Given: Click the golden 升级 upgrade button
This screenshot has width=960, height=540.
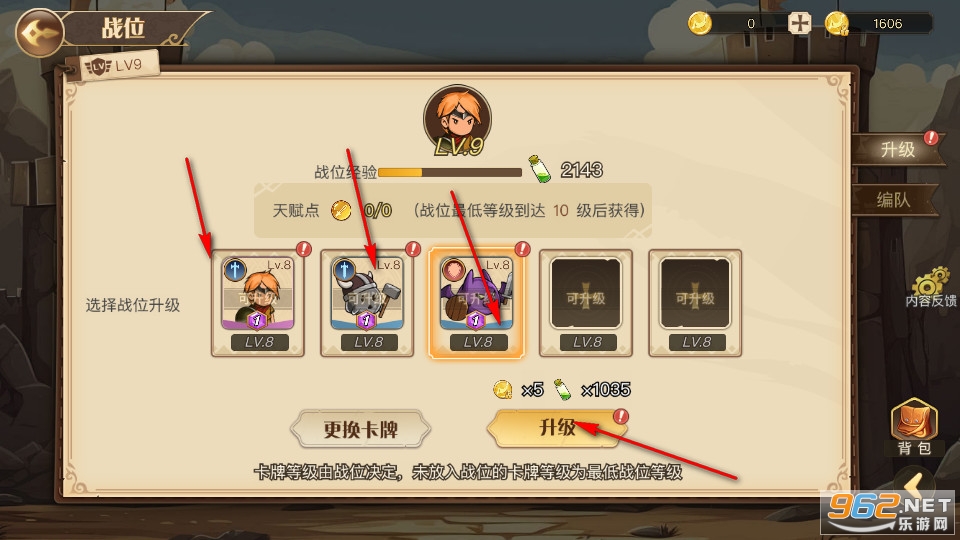Looking at the screenshot, I should coord(557,427).
